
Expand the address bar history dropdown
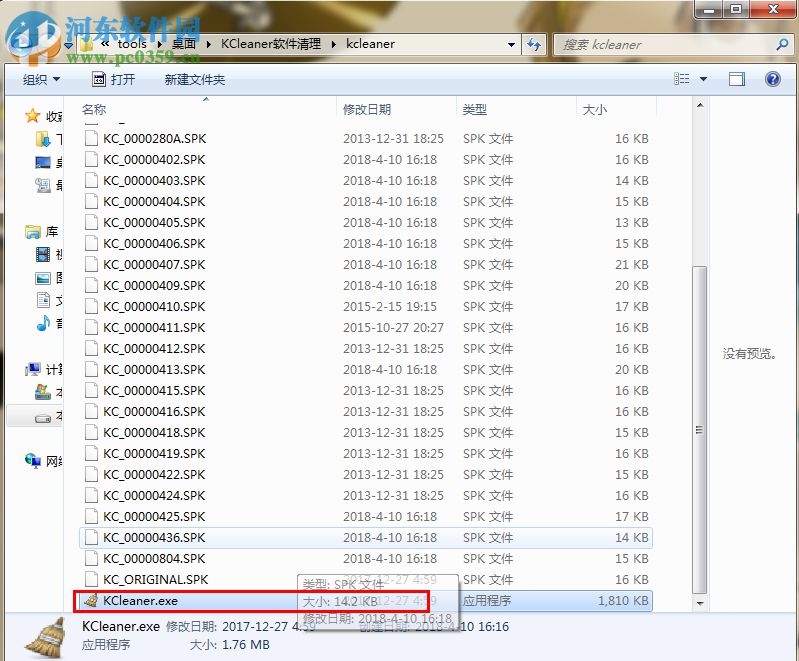511,45
